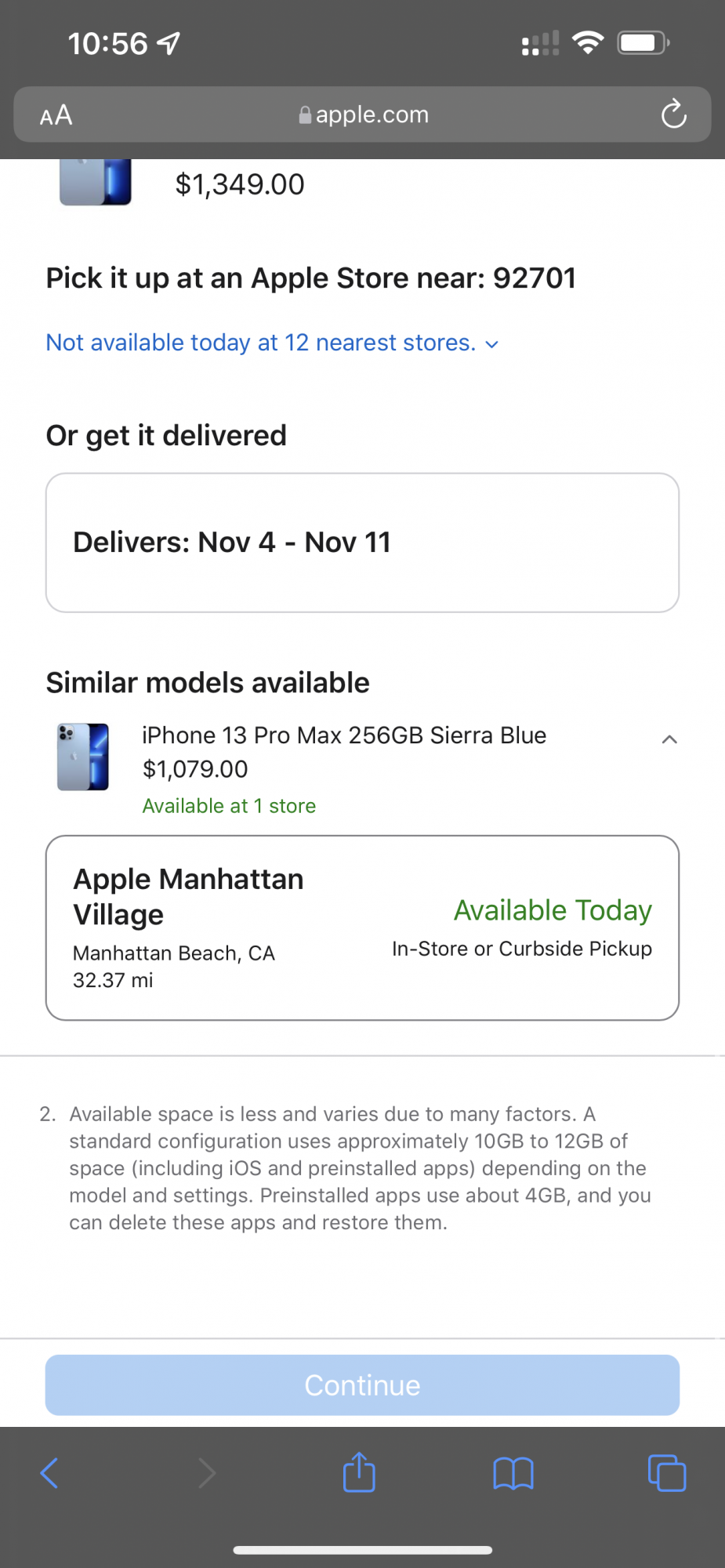
Task: Tap 'Available at 1 store' text
Action: (229, 806)
